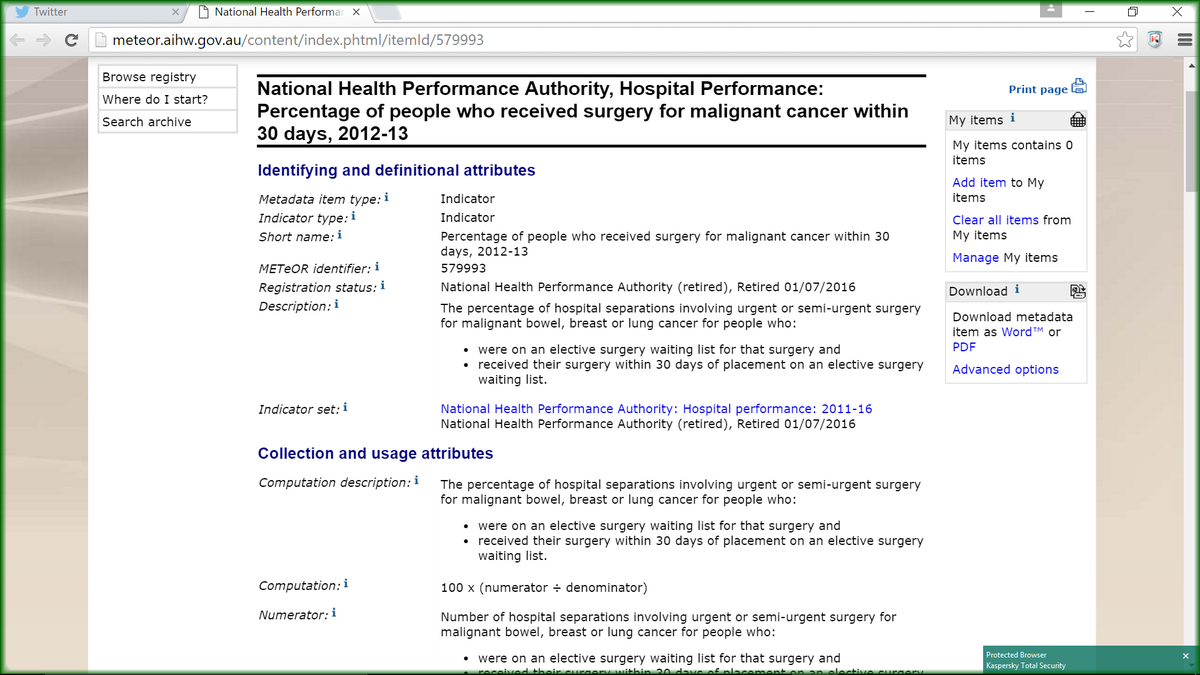The image size is (1200, 675).
Task: Click the Identifying and definitional attributes heading
Action: point(396,171)
